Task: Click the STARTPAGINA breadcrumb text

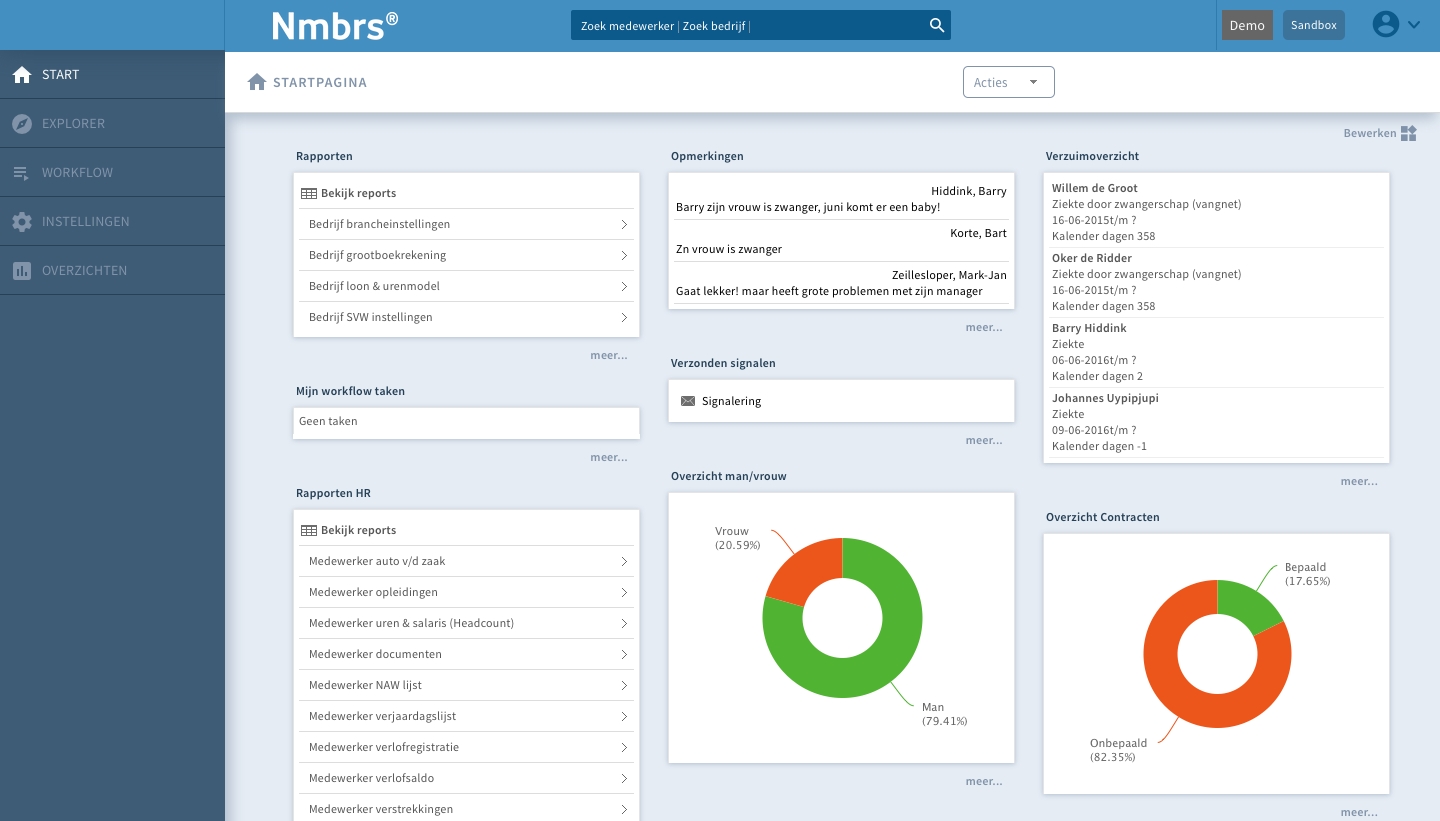Action: (x=320, y=82)
